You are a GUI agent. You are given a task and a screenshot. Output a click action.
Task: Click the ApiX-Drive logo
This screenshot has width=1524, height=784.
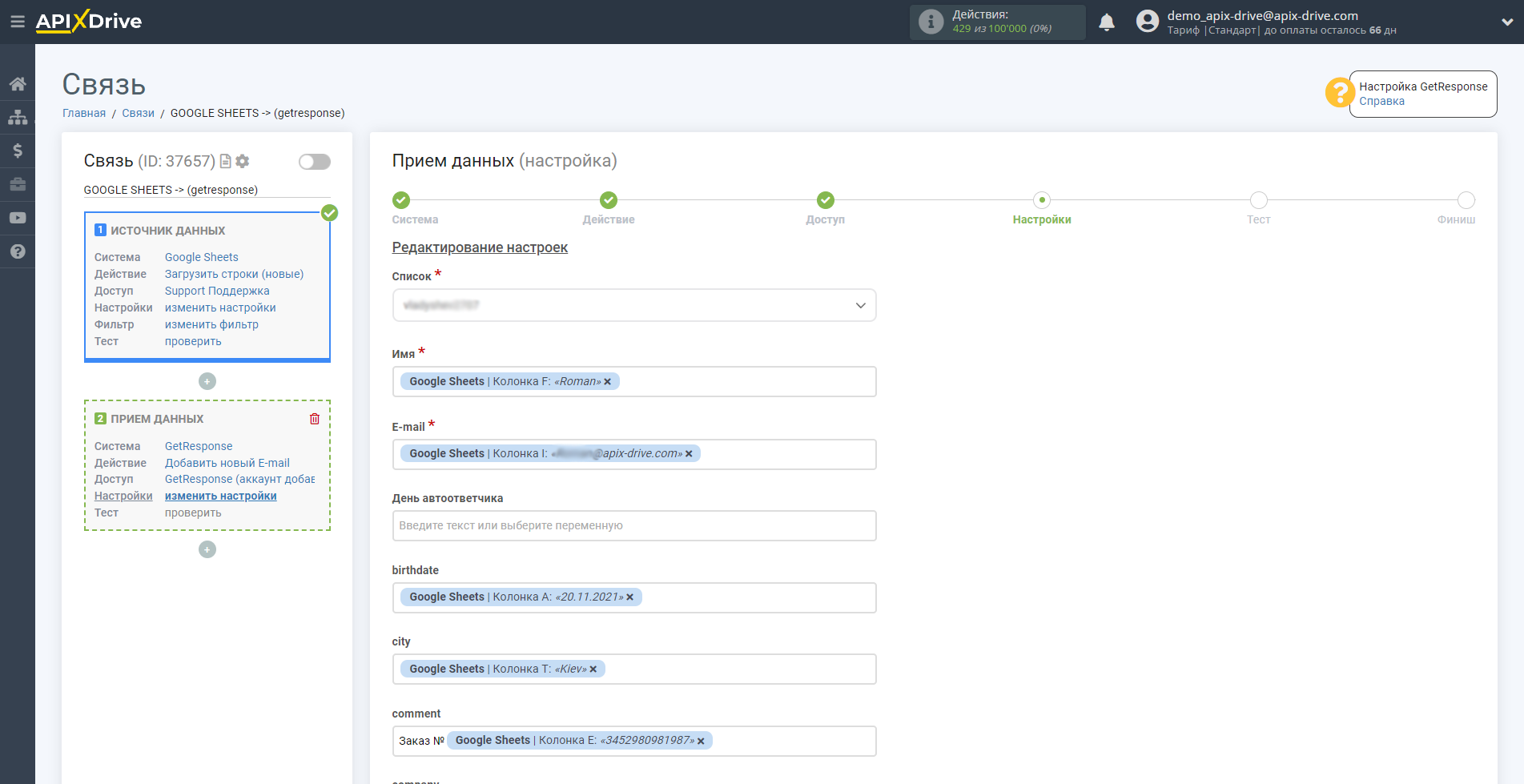(89, 22)
